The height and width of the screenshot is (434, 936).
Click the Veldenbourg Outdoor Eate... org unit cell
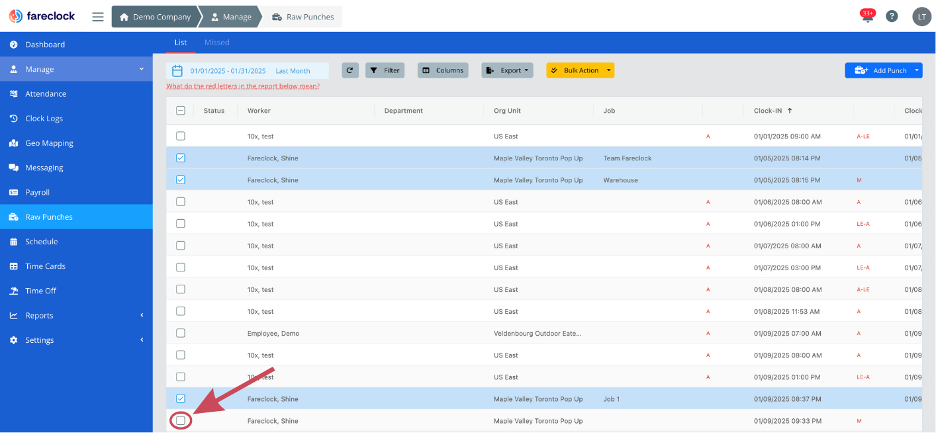tap(537, 333)
